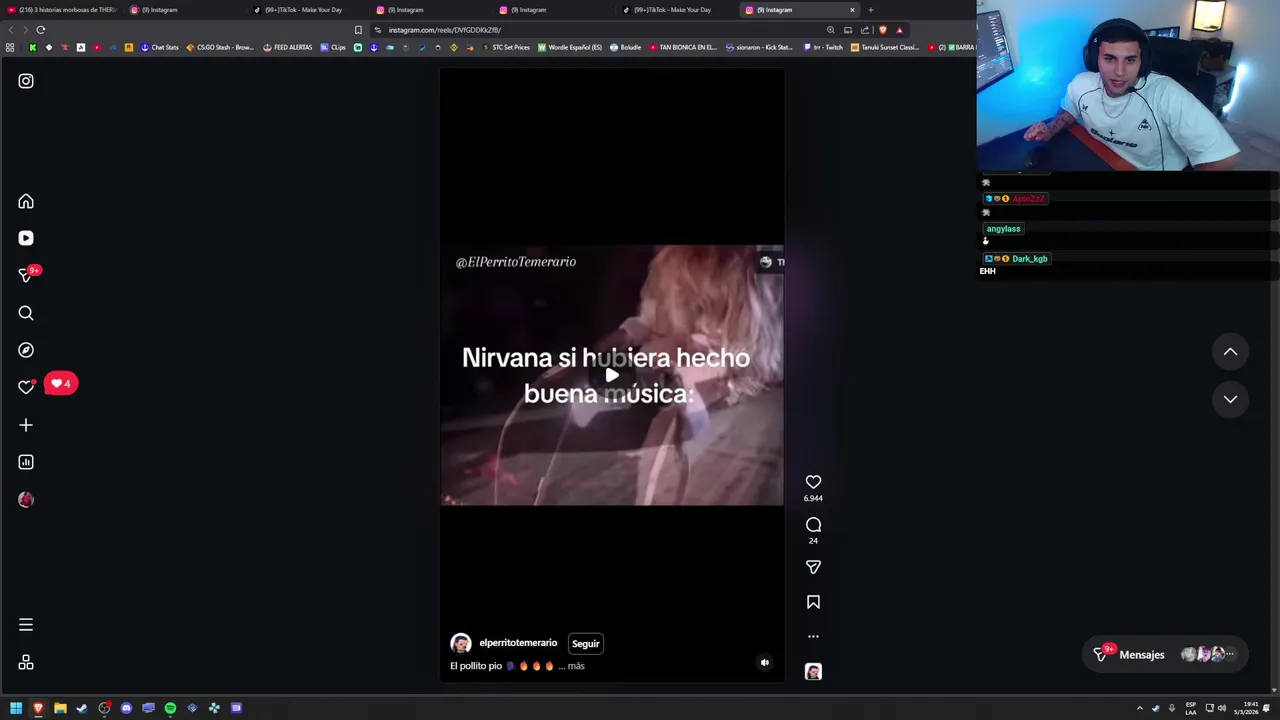Toggle the reel sound mute button

(x=765, y=662)
